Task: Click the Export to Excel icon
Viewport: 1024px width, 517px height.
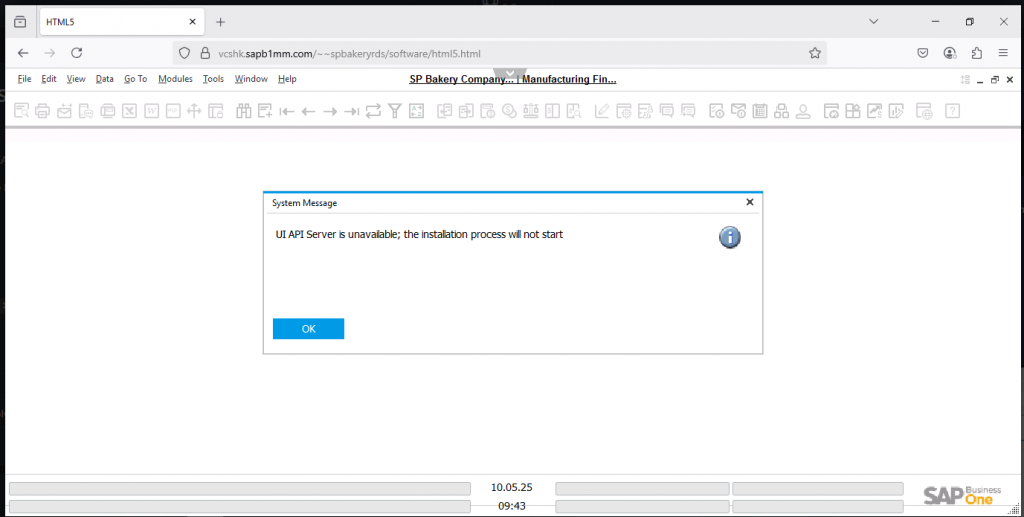Action: [x=129, y=112]
